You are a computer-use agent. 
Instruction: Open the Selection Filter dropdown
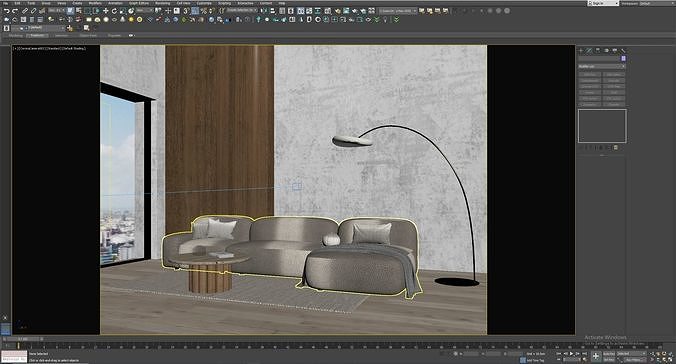[56, 10]
